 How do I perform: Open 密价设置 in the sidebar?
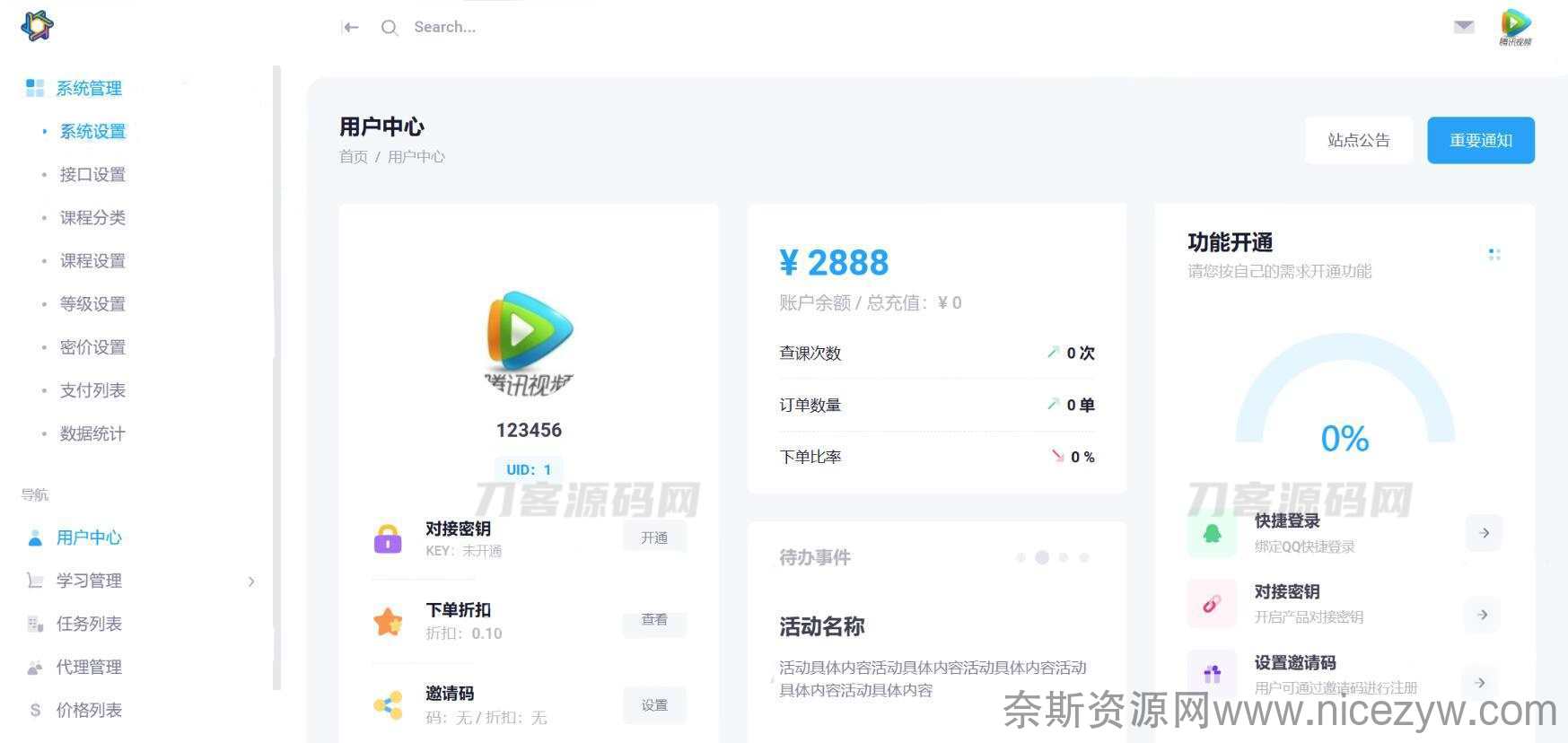[92, 347]
